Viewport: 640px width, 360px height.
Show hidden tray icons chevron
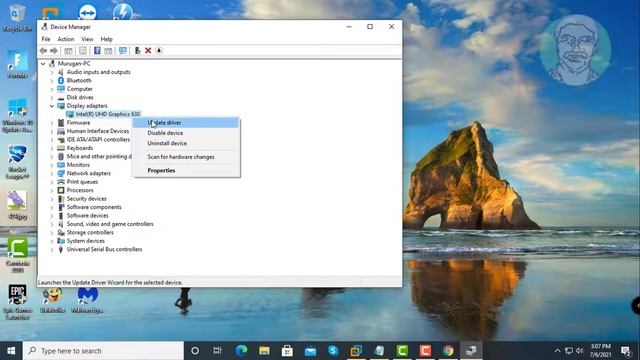[557, 351]
